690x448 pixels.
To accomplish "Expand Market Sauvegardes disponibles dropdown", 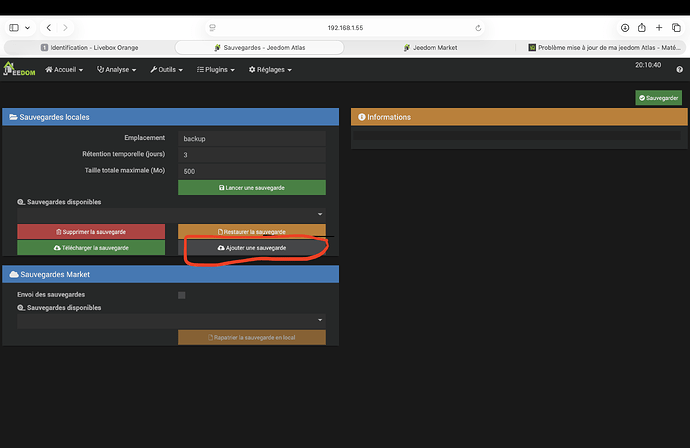I will click(x=171, y=320).
